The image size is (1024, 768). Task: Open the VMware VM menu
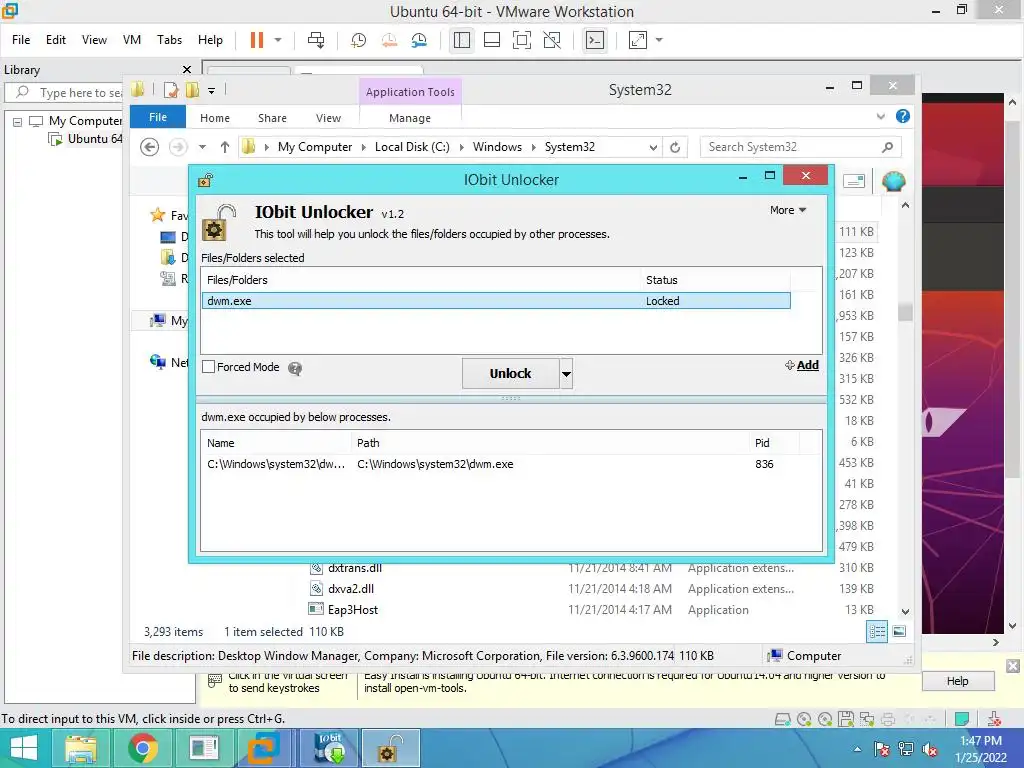(x=132, y=40)
